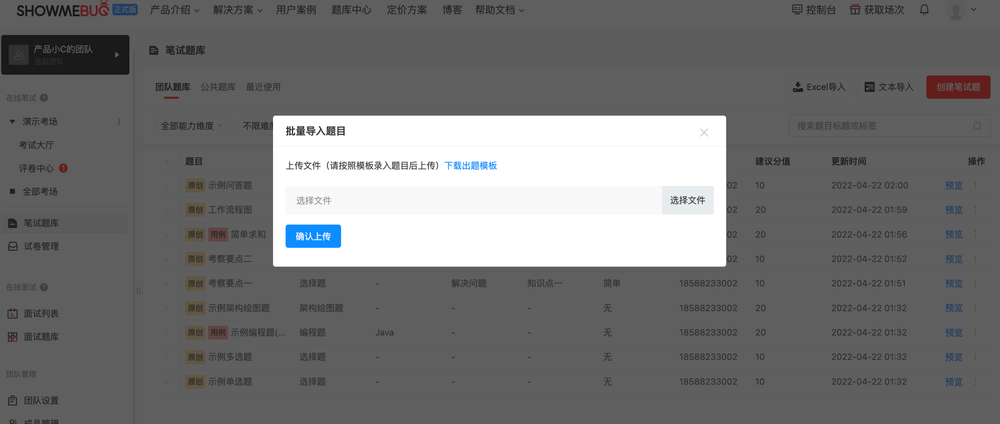
Task: Open the user avatar dropdown
Action: pyautogui.click(x=961, y=10)
